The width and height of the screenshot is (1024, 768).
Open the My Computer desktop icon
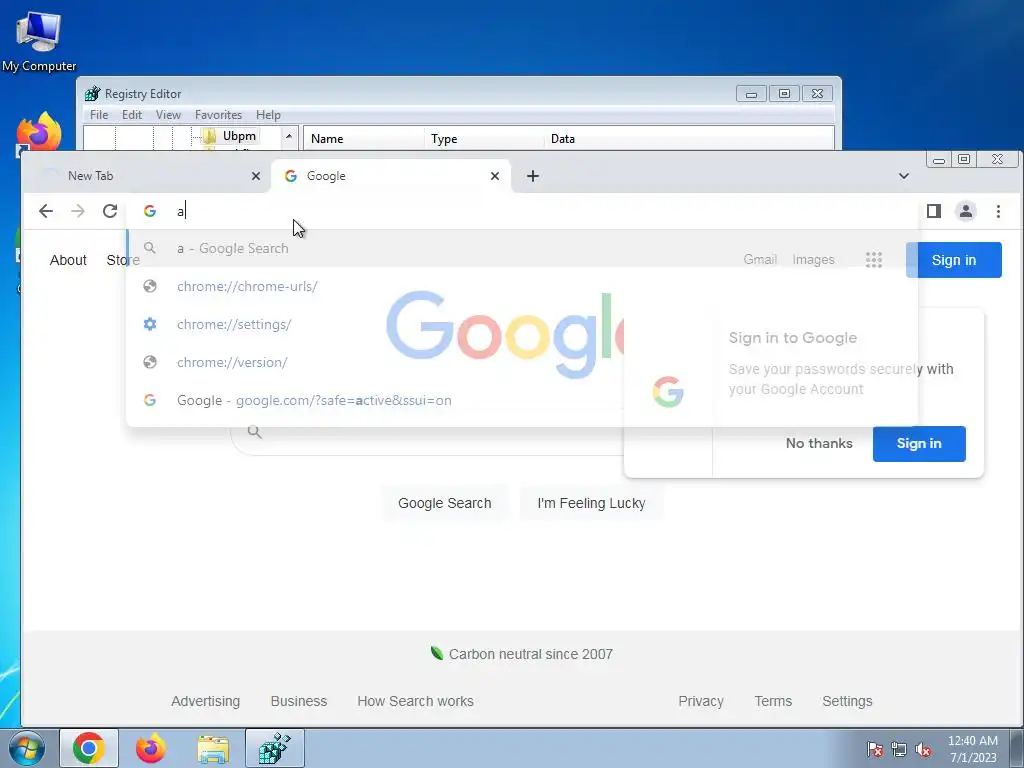pyautogui.click(x=39, y=40)
